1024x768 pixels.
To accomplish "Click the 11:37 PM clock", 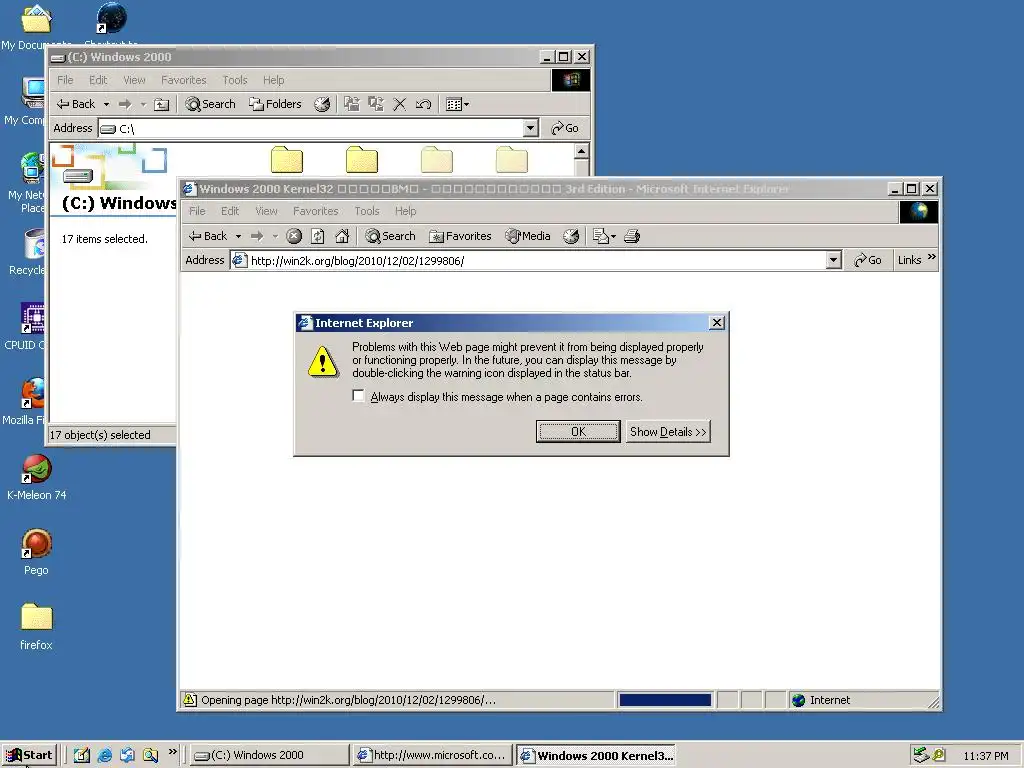I will pyautogui.click(x=985, y=756).
